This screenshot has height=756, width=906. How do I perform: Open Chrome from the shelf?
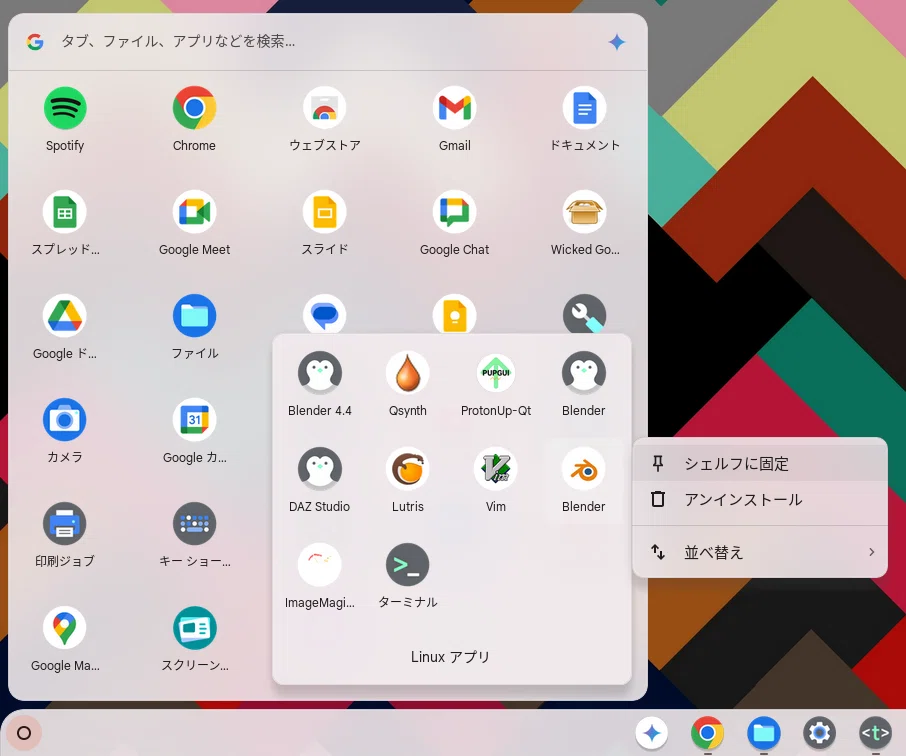707,733
